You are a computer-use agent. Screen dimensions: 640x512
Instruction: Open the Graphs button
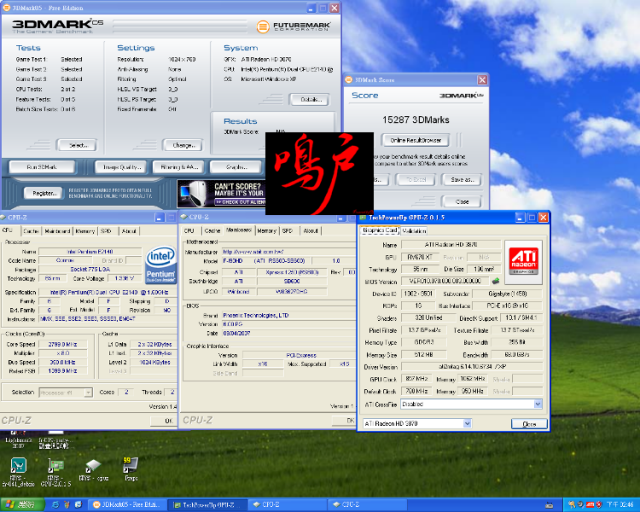pos(237,167)
